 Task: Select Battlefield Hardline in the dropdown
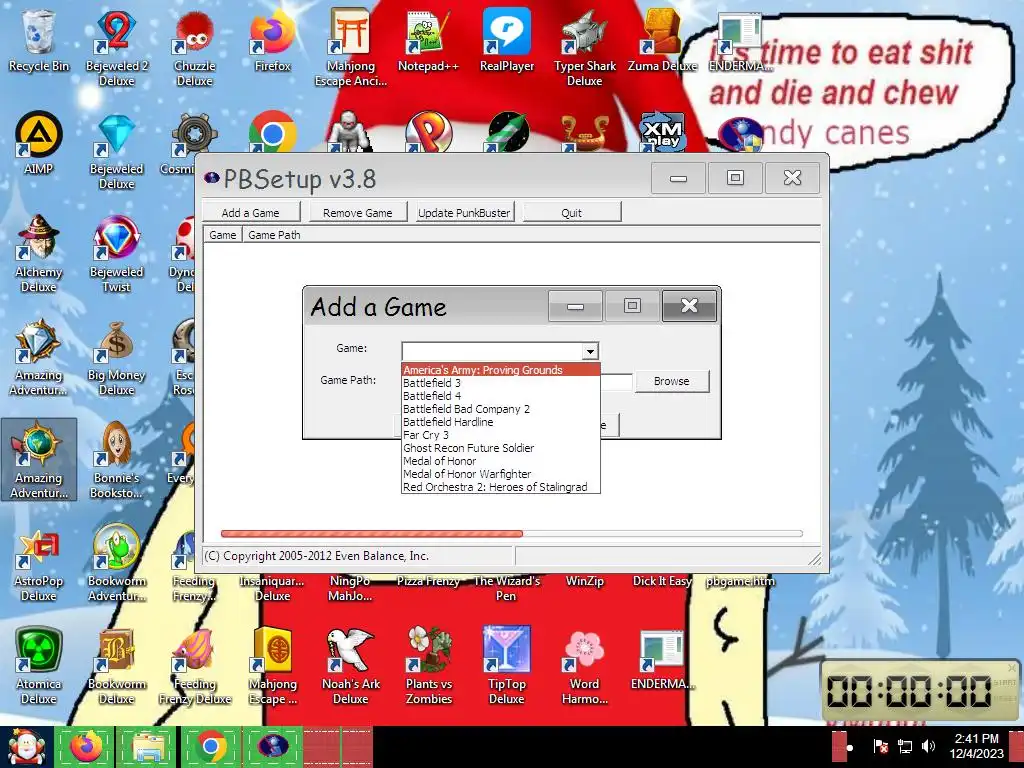click(501, 422)
